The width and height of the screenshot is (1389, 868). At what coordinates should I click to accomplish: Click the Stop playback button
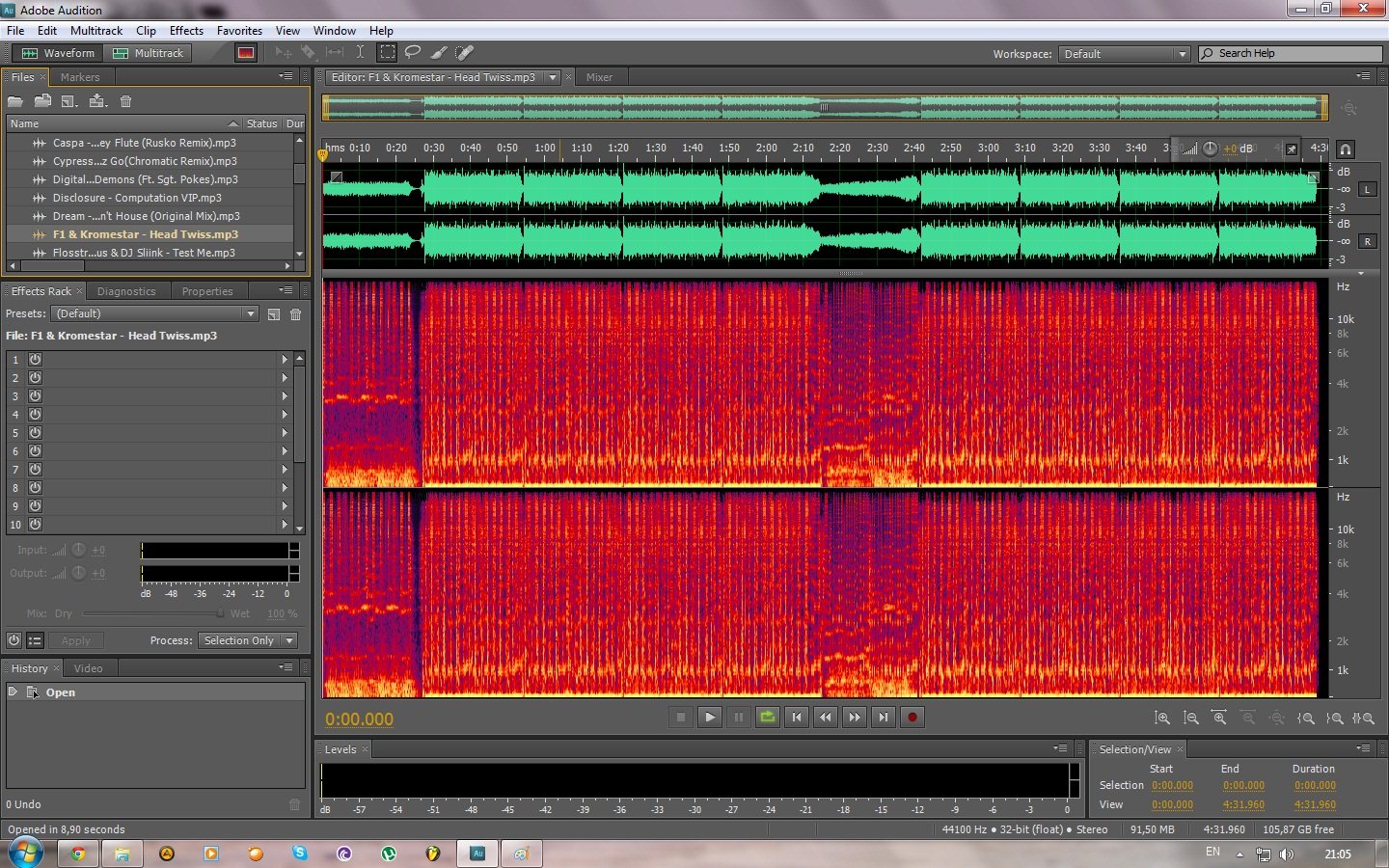[x=681, y=718]
